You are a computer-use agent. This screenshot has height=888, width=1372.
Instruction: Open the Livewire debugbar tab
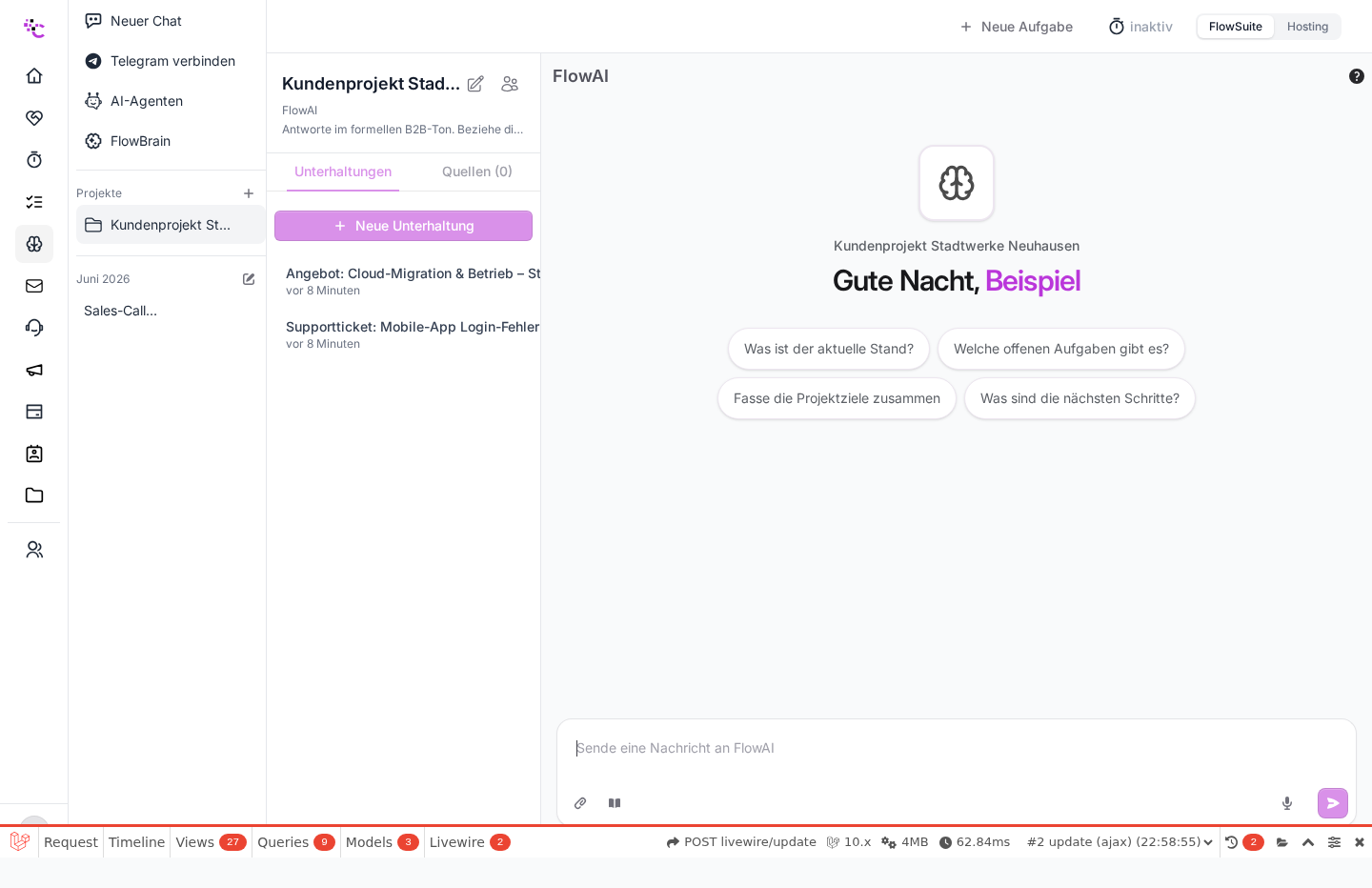(470, 842)
